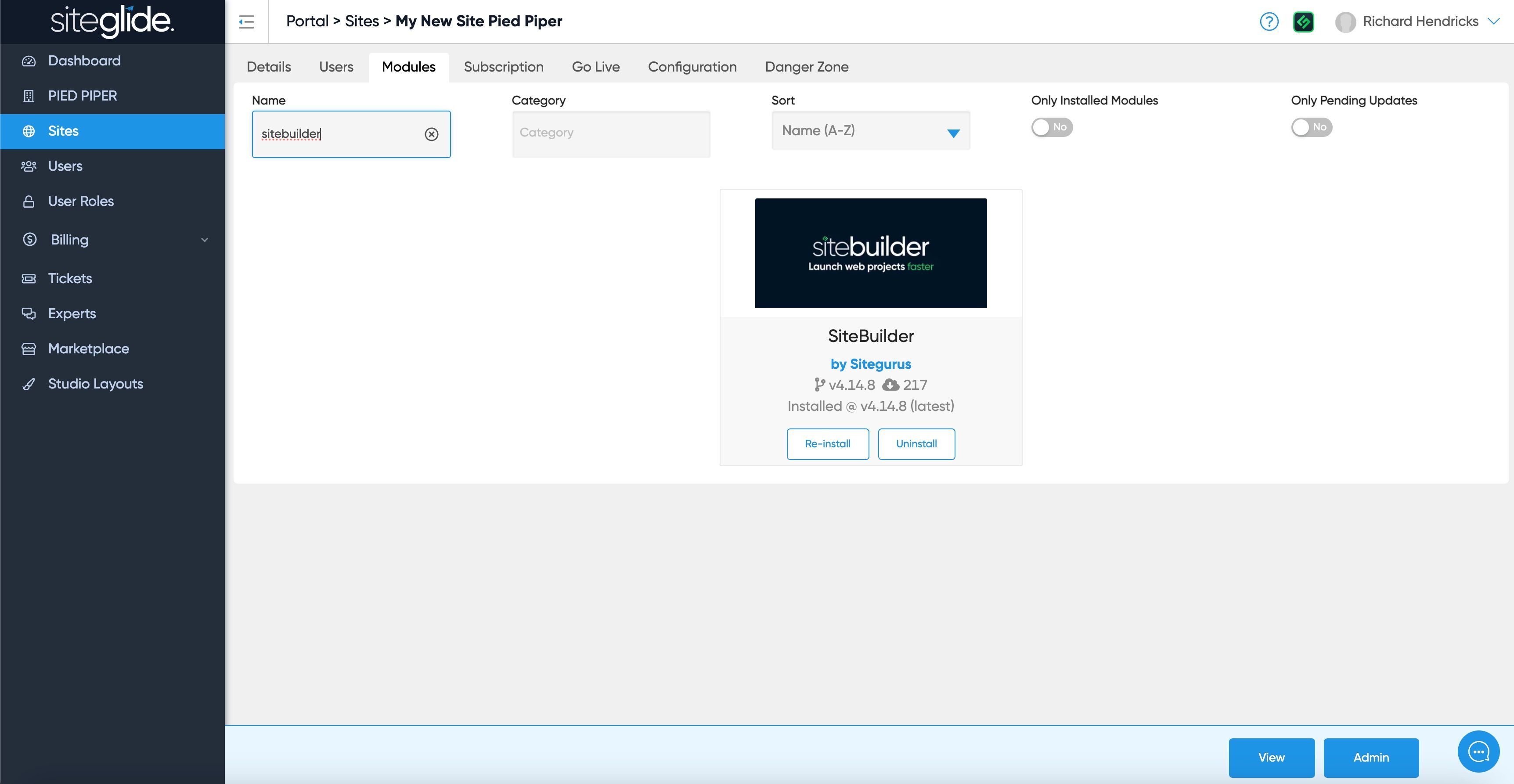Clear the Name search field
Screen dimensions: 1514x784
[x=431, y=134]
